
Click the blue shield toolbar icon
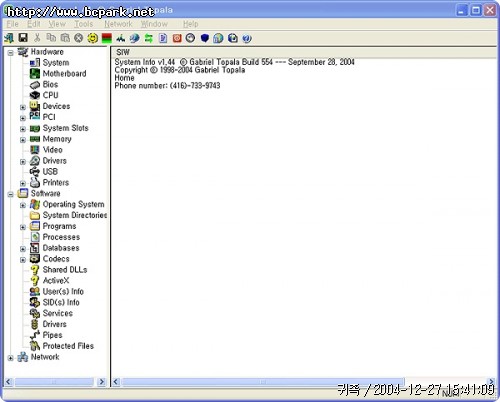point(205,38)
